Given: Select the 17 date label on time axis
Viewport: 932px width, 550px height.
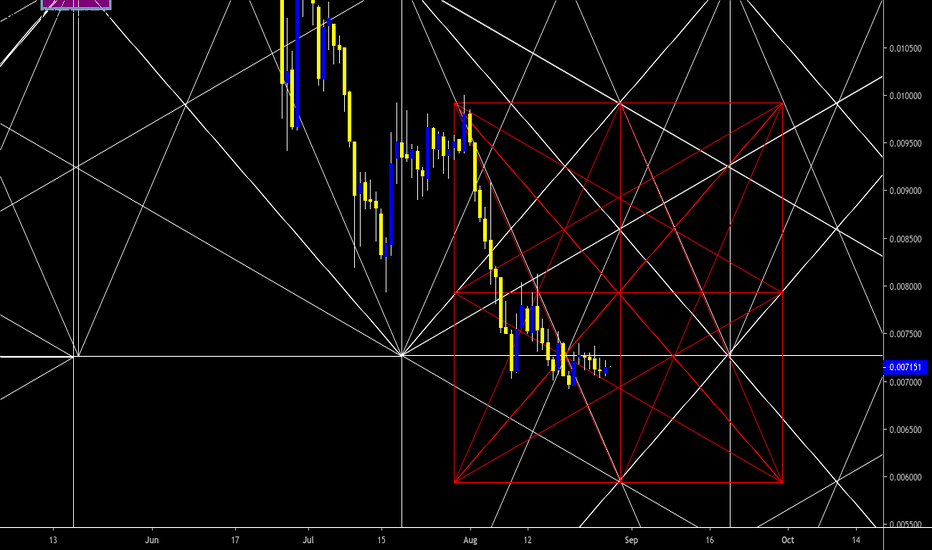Looking at the screenshot, I should click(x=235, y=540).
